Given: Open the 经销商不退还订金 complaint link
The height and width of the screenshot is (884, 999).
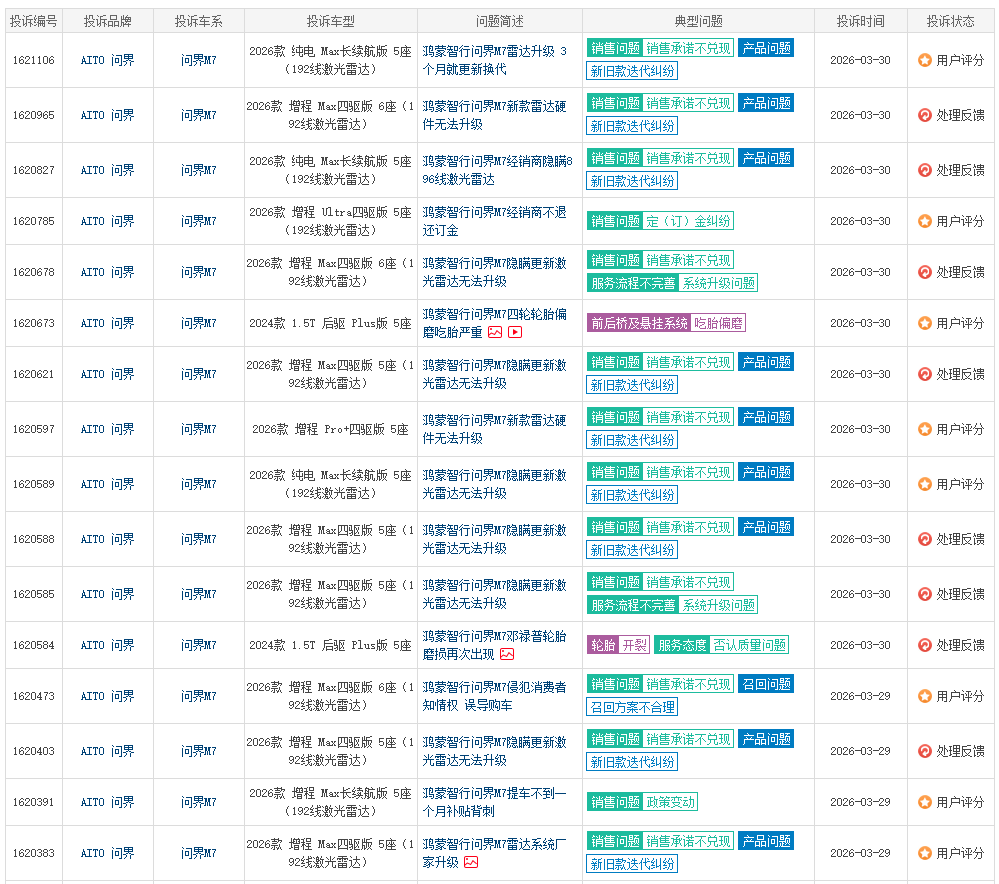Looking at the screenshot, I should coord(494,221).
